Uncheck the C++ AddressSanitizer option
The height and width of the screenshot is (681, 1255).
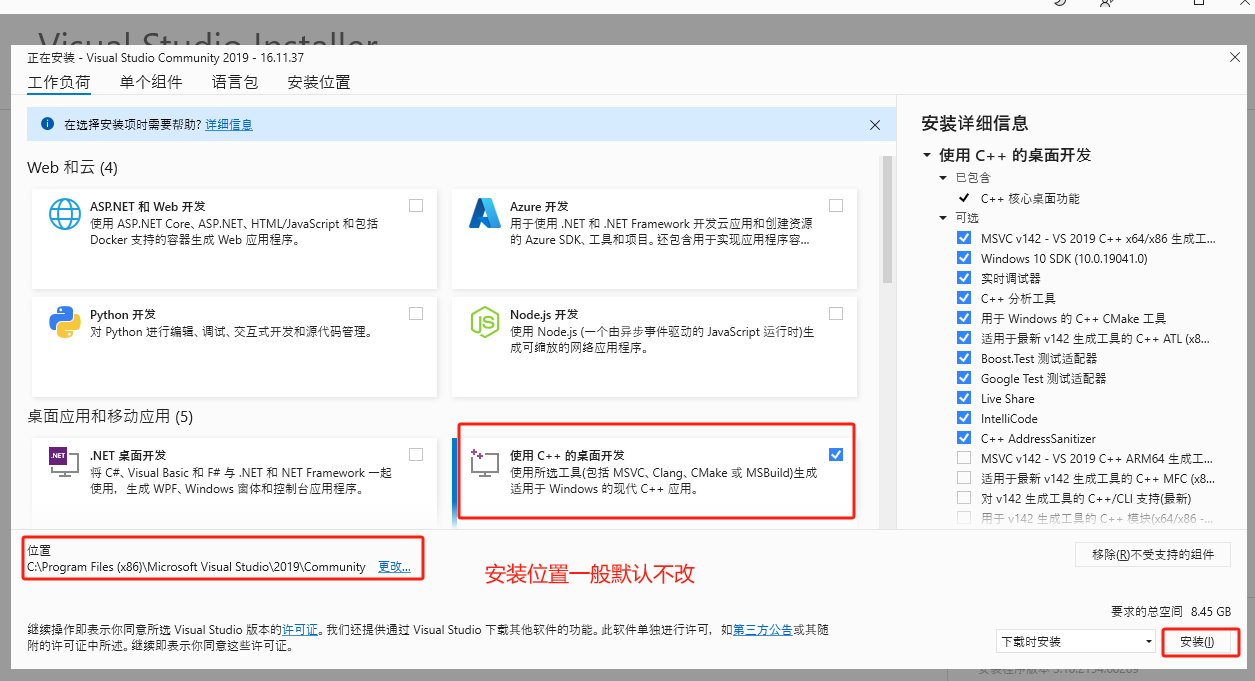click(964, 438)
